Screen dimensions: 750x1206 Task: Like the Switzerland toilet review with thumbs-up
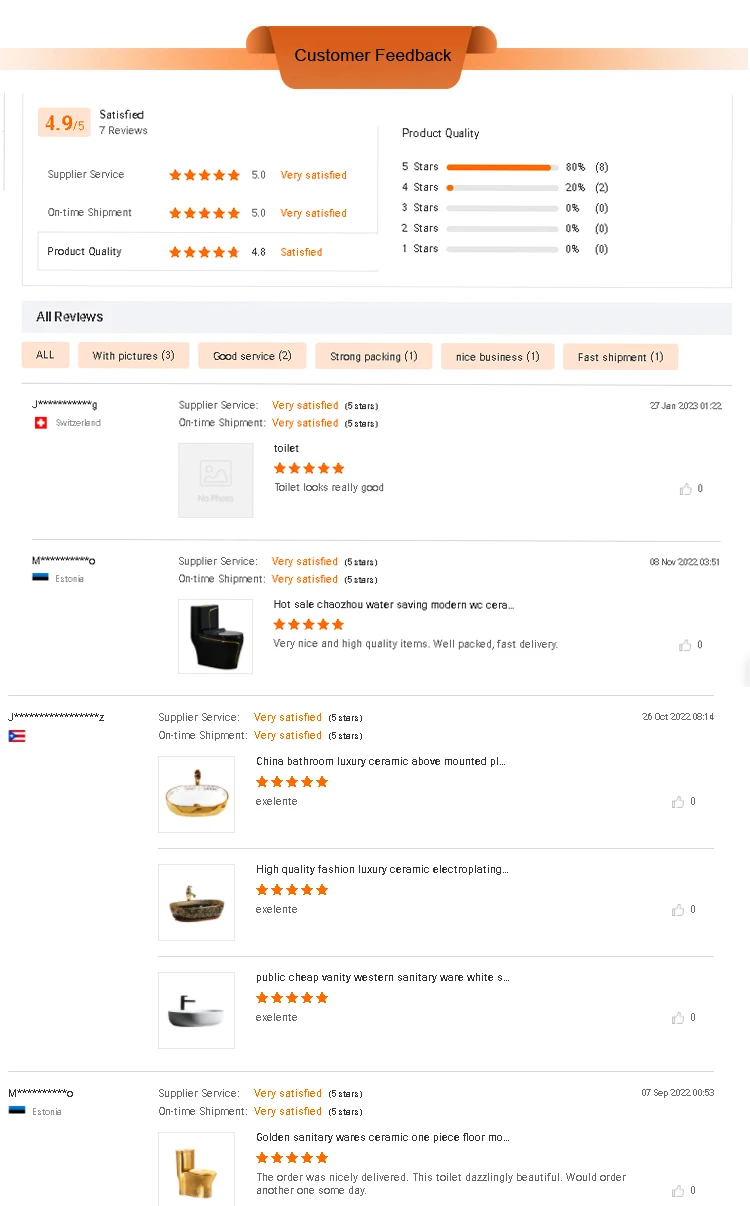point(686,489)
